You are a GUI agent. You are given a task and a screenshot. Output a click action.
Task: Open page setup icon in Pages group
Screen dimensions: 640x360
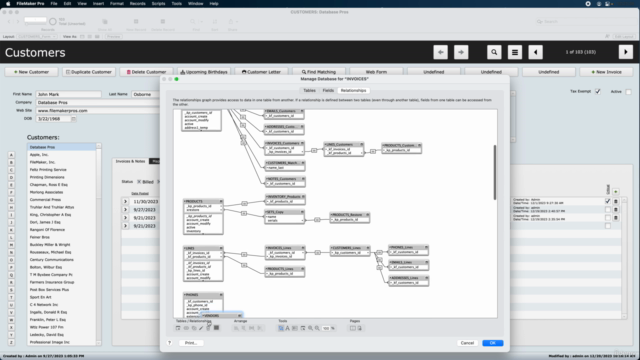(x=360, y=328)
